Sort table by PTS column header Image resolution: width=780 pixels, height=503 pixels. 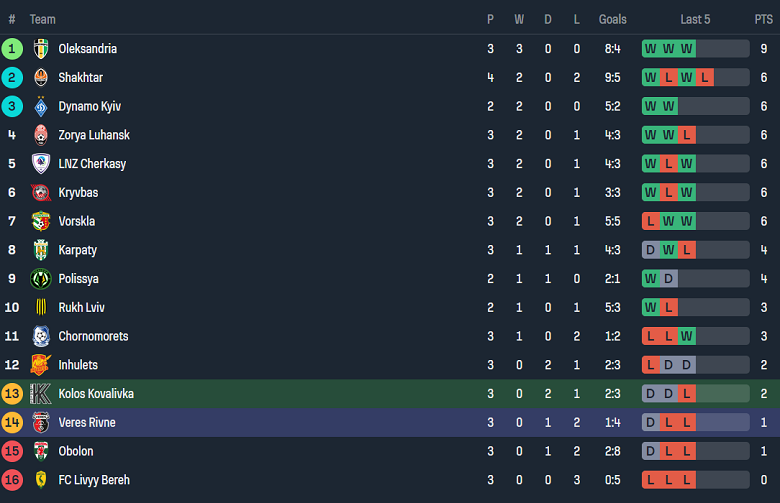tap(763, 19)
